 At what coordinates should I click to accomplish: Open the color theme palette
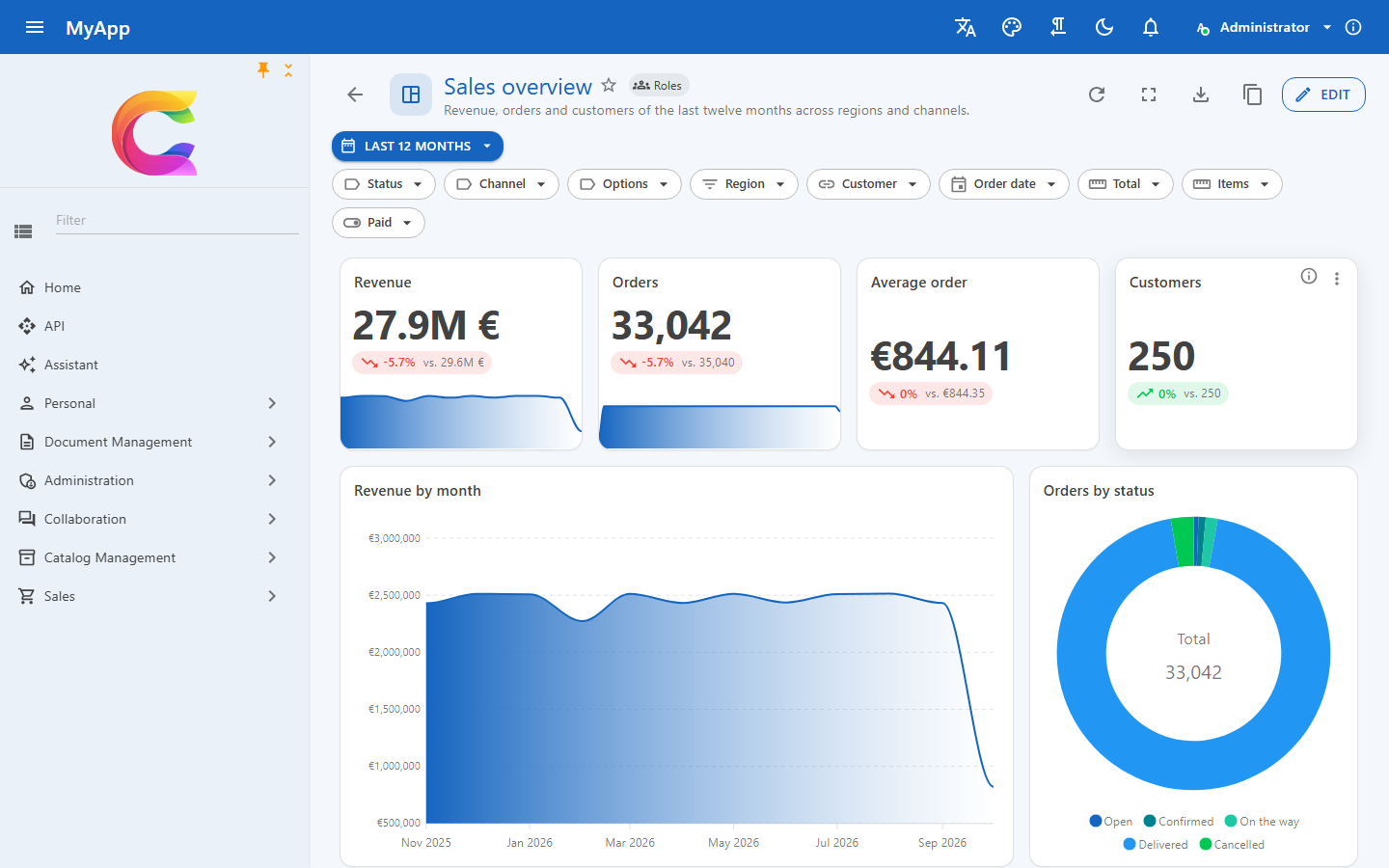[x=1012, y=27]
